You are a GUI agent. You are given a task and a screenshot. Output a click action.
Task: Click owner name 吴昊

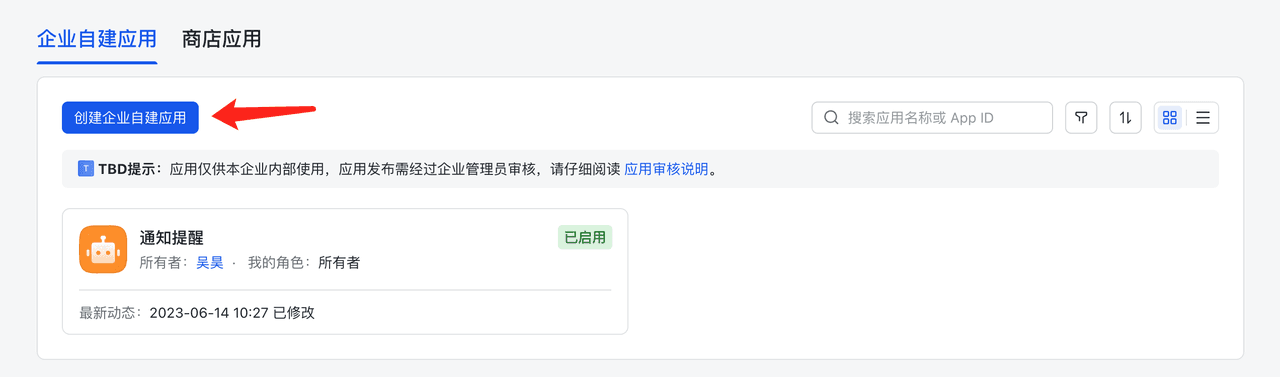point(209,263)
